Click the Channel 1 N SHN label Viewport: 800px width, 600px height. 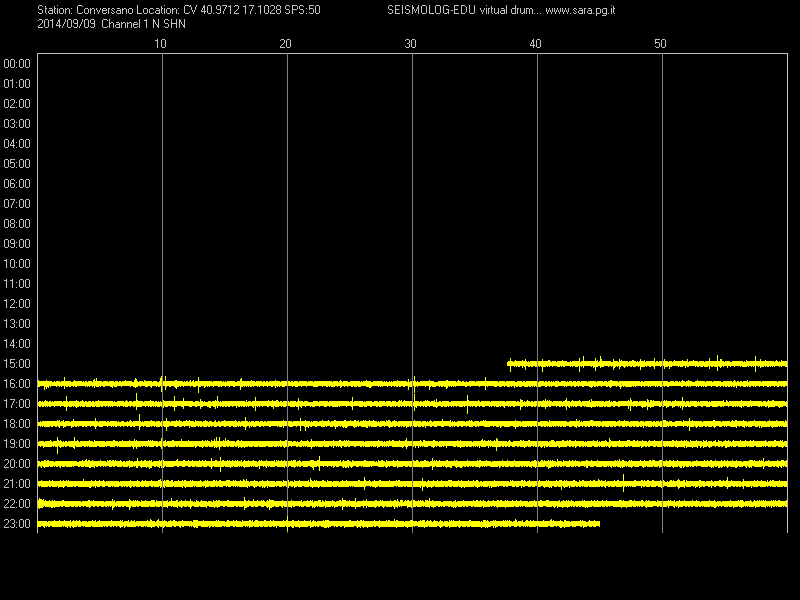click(143, 24)
